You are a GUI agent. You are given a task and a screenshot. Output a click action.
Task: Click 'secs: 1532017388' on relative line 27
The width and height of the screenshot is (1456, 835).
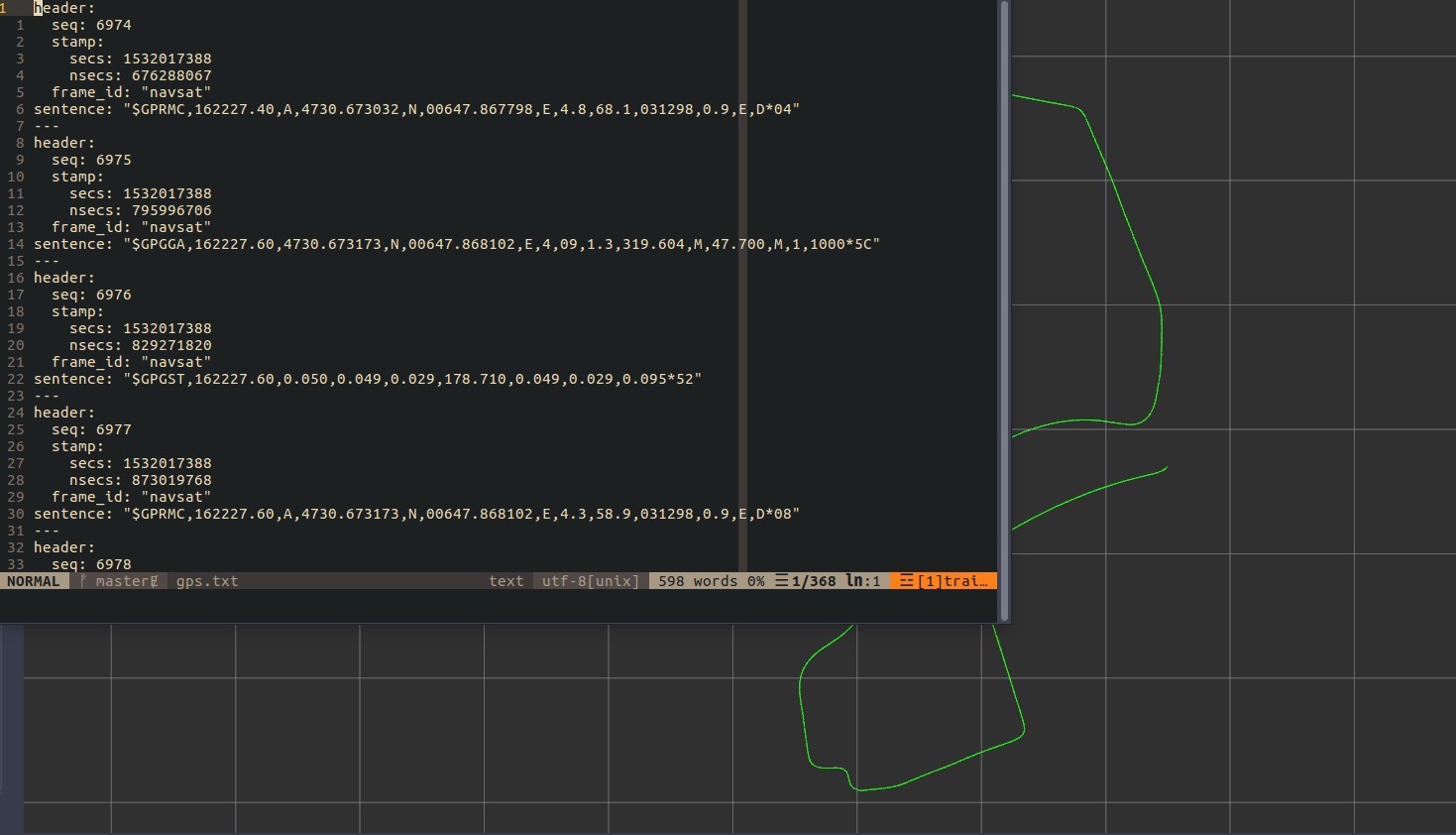coord(140,463)
